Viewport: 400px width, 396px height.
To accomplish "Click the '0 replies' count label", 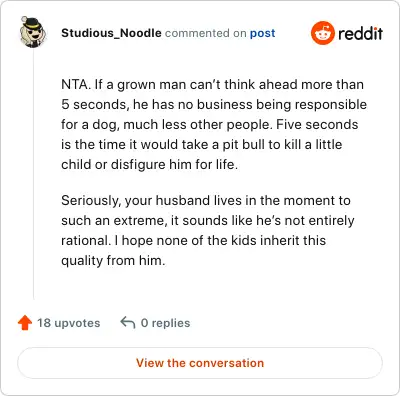I will click(x=165, y=323).
